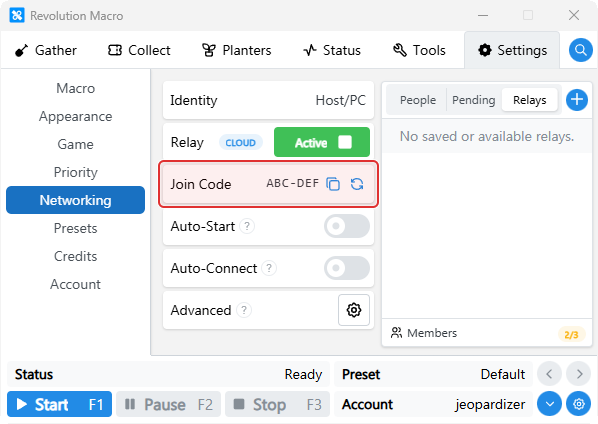This screenshot has width=598, height=424.
Task: Switch to the Status tab
Action: (x=332, y=50)
